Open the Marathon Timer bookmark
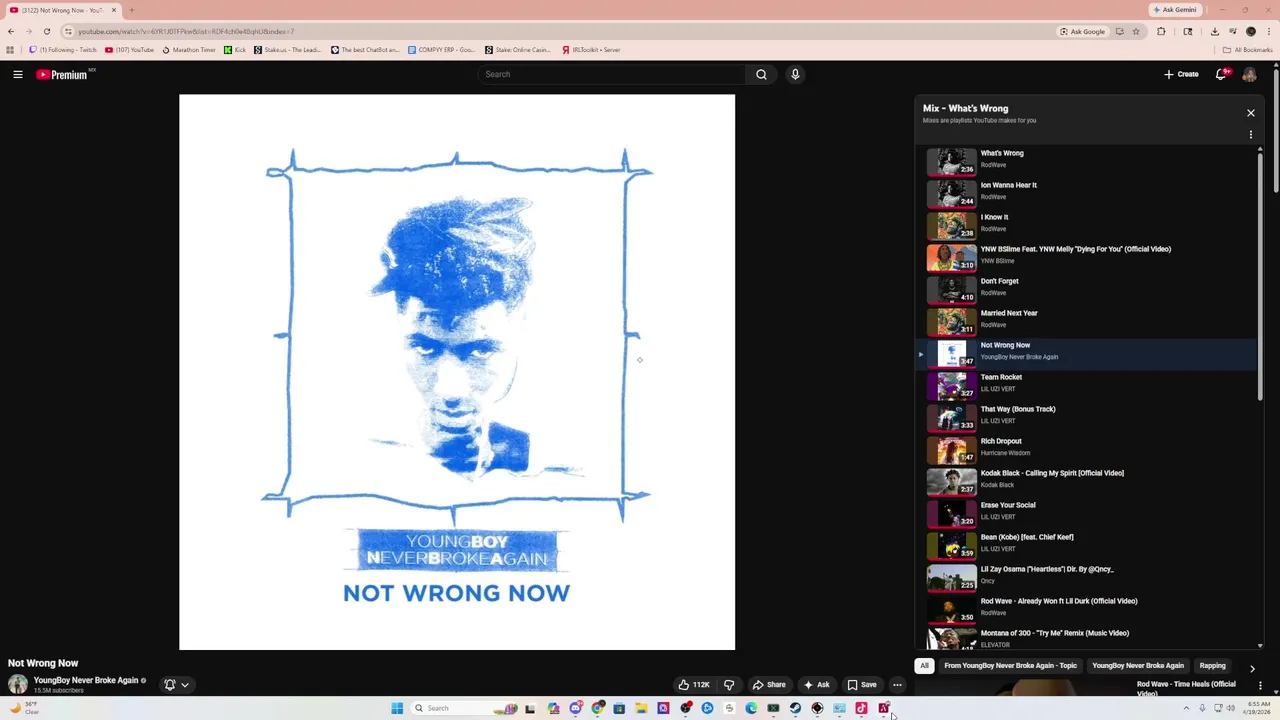The height and width of the screenshot is (720, 1280). coord(188,50)
